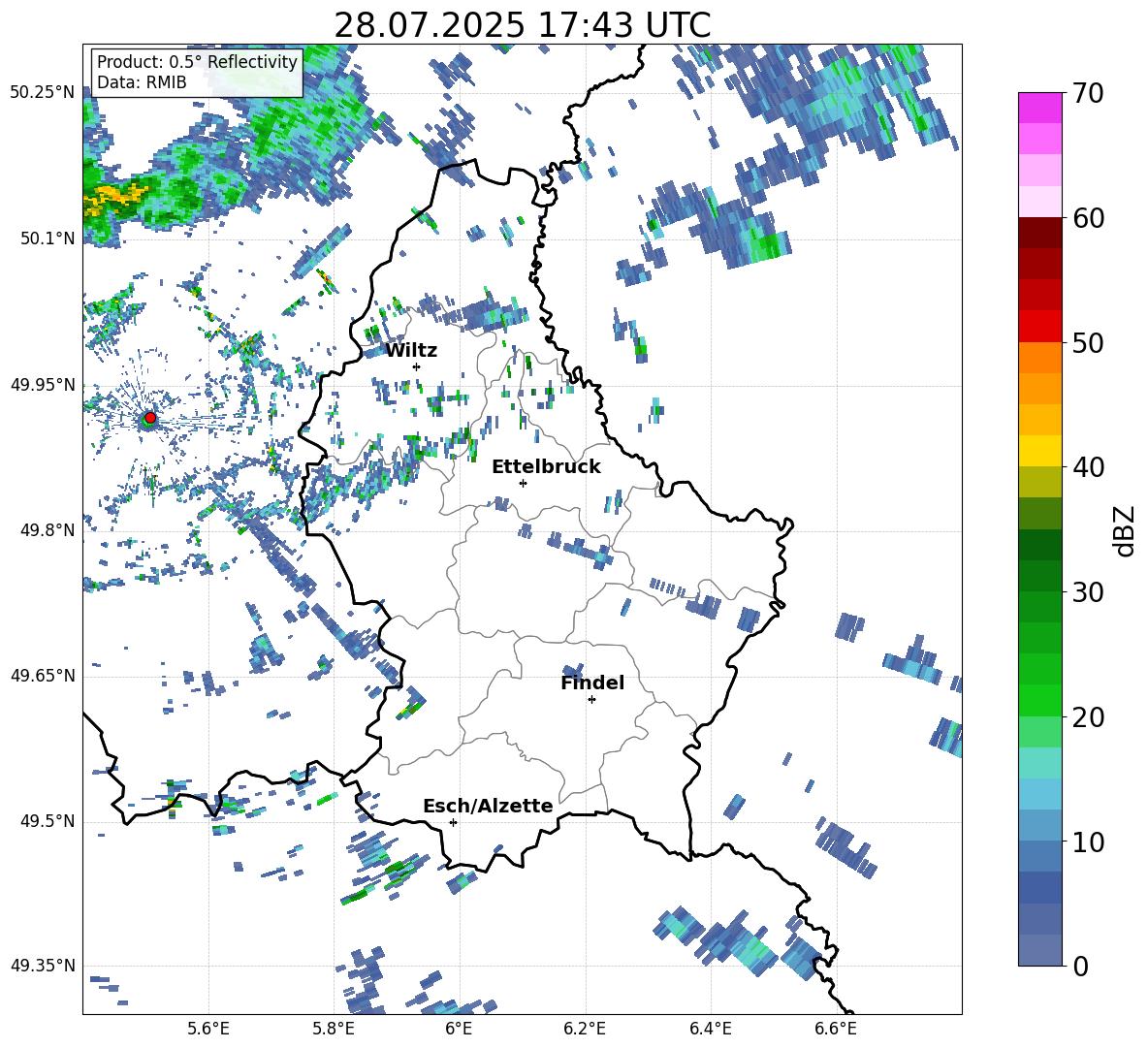Screen dimensions: 1148x1048
Task: Click the 50.25°N latitude label
Action: coord(43,93)
